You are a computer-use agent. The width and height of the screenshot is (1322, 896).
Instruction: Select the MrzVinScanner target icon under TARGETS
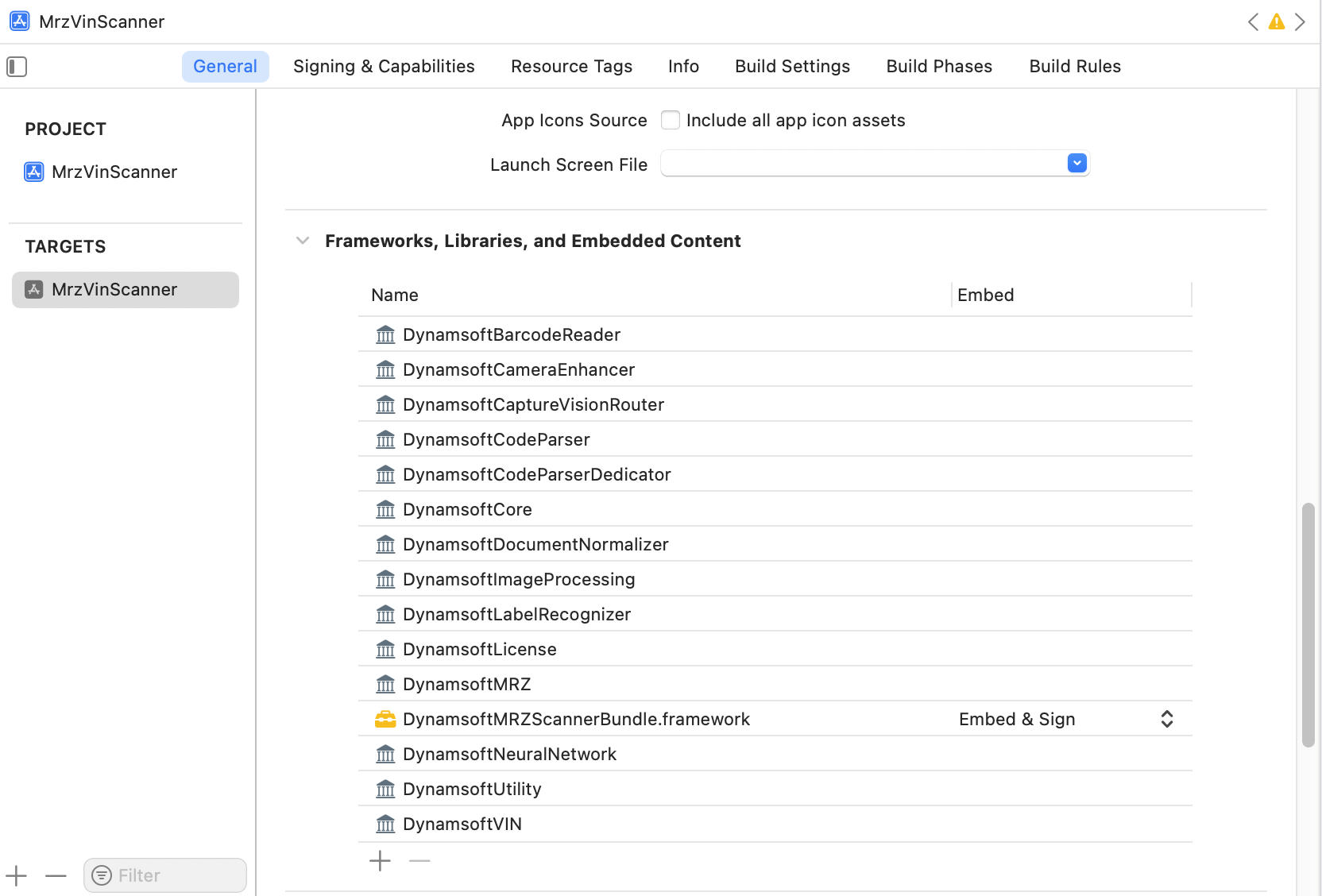(33, 289)
